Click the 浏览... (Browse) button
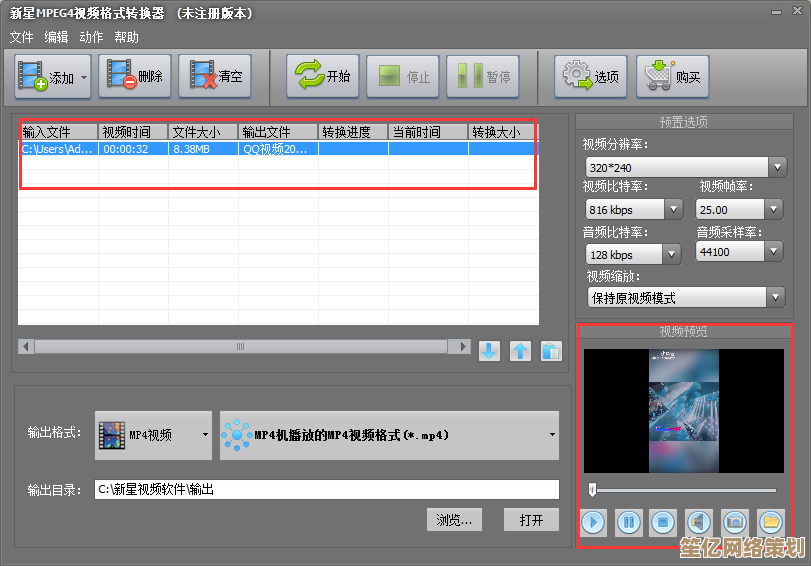This screenshot has width=811, height=566. pos(454,520)
